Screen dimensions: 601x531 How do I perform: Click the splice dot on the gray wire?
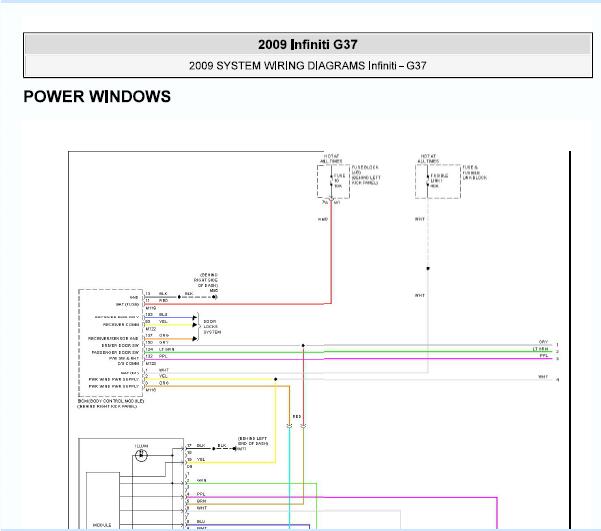tap(303, 345)
